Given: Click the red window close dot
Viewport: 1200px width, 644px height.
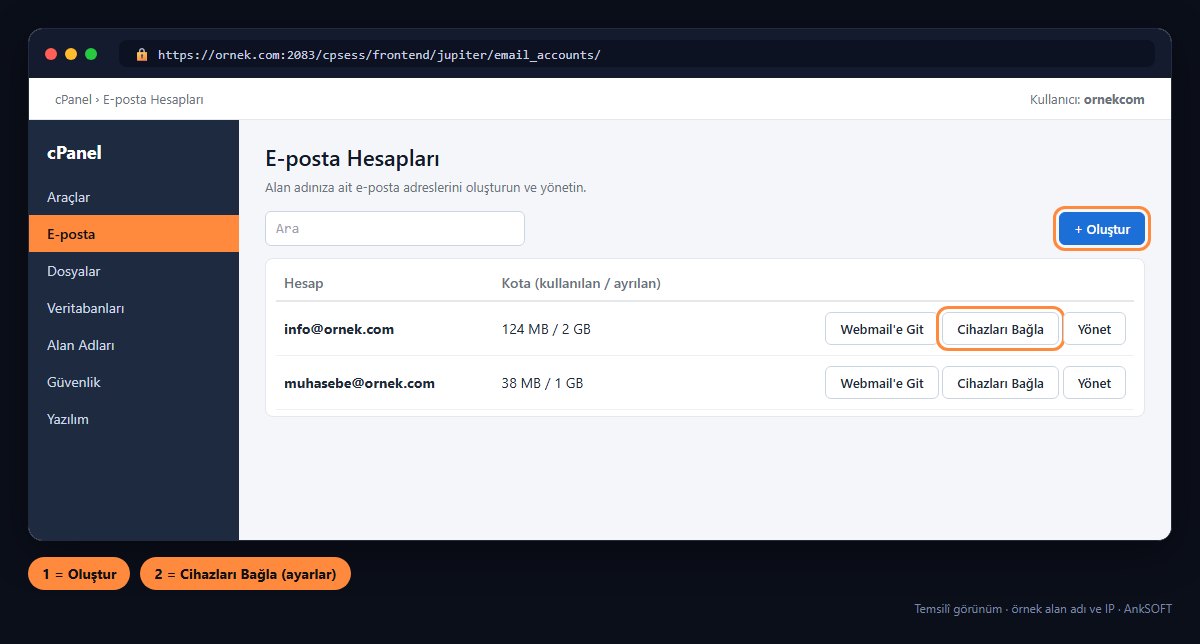Looking at the screenshot, I should click(x=51, y=54).
